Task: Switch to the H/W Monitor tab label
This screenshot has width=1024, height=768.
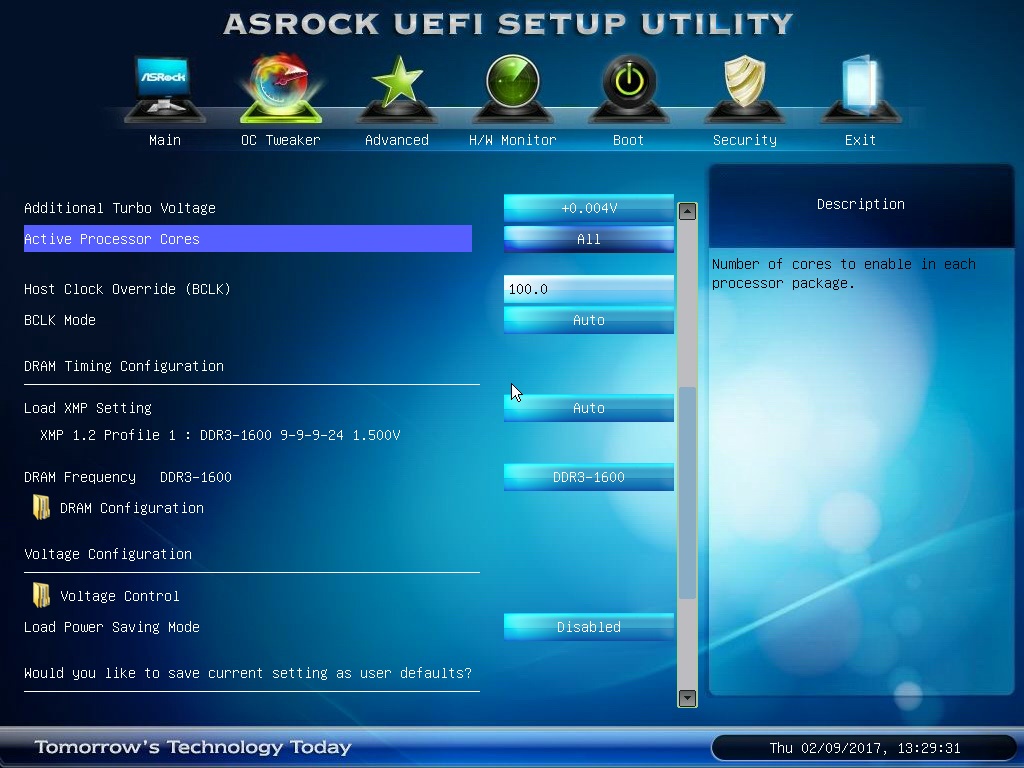Action: [513, 140]
